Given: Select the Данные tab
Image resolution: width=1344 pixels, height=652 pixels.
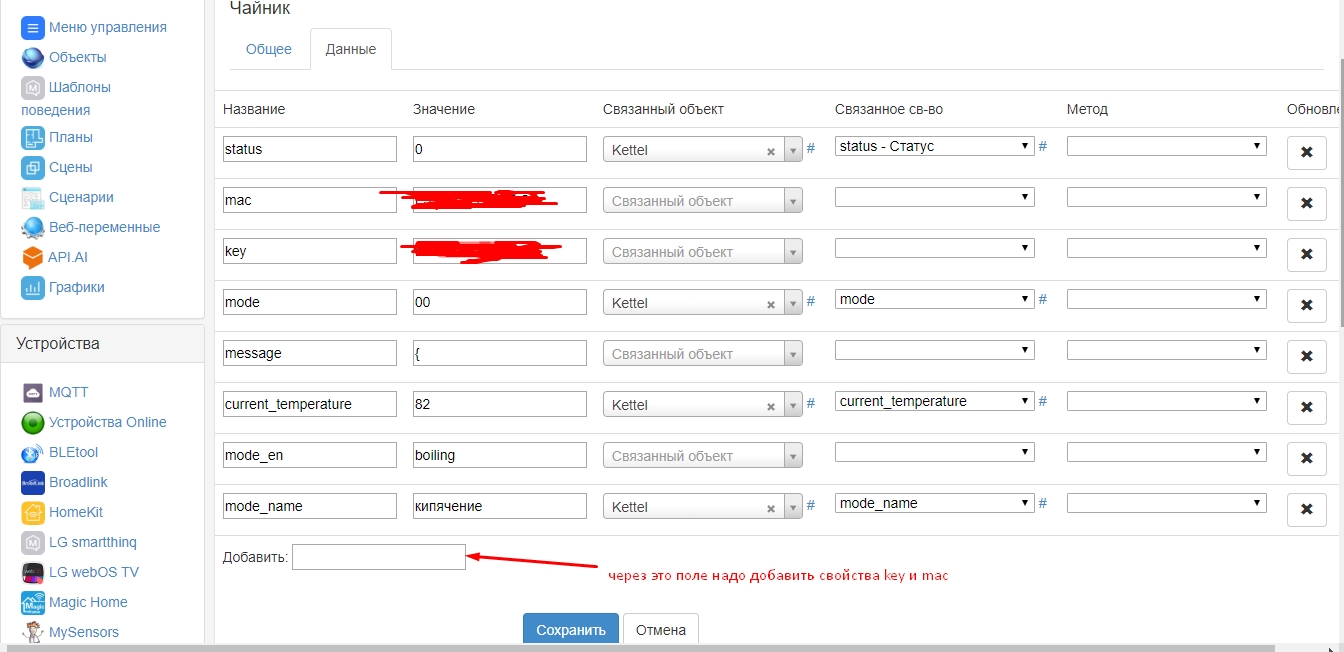Looking at the screenshot, I should pos(351,49).
